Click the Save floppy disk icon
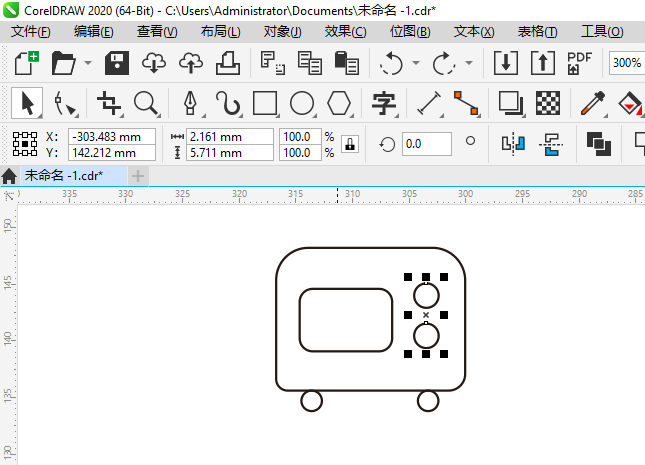Viewport: 645px width, 465px height. tap(116, 63)
